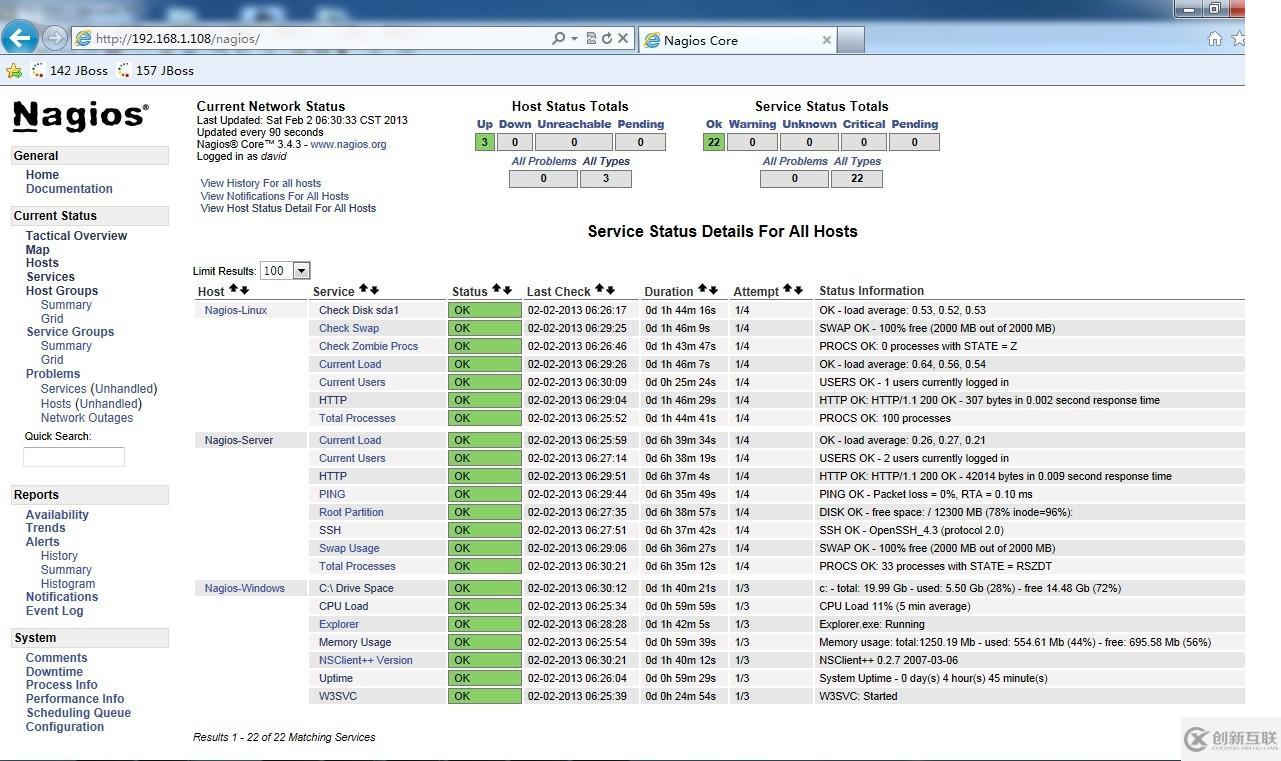Click the browser Forward arrow button
Viewport: 1281px width, 761px height.
[x=55, y=38]
